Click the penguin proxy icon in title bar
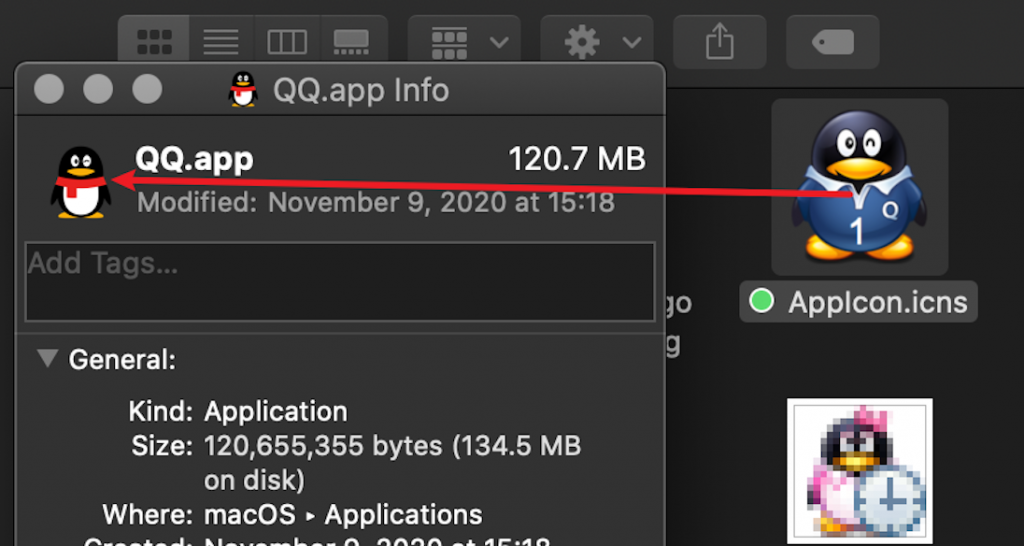Viewport: 1024px width, 546px height. [x=243, y=90]
